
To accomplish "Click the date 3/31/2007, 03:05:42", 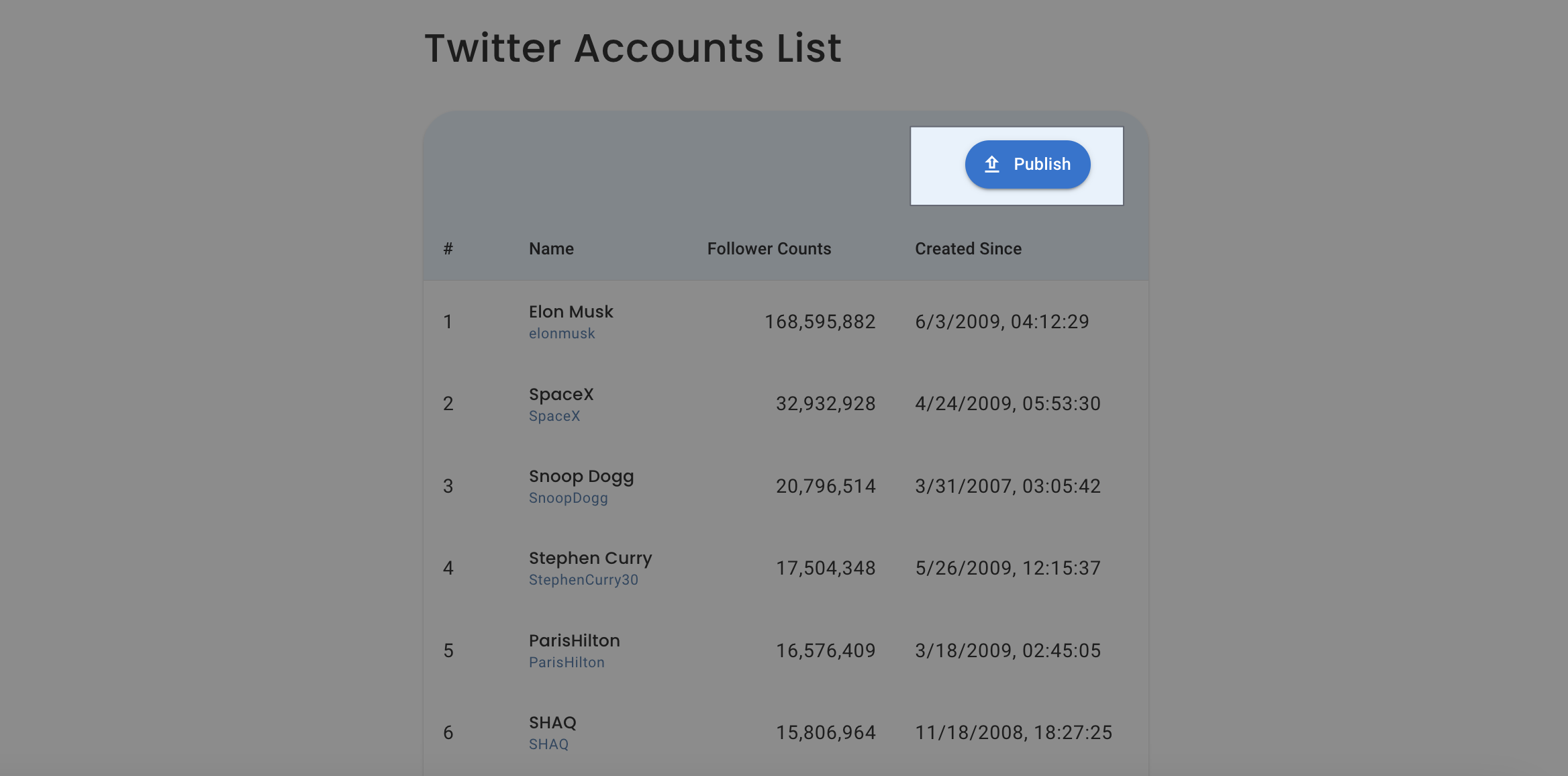I will 1008,487.
